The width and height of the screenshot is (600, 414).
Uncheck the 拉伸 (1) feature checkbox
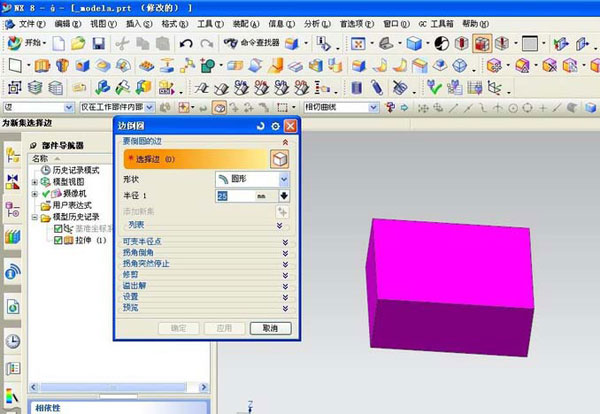[58, 239]
